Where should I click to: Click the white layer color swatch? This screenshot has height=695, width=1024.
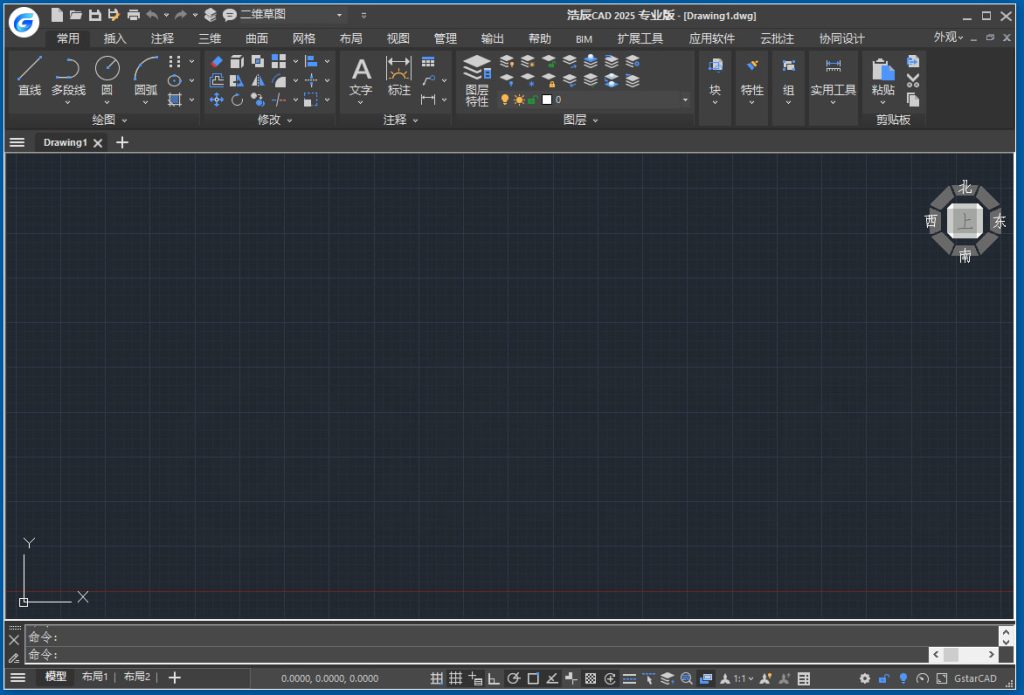point(547,99)
